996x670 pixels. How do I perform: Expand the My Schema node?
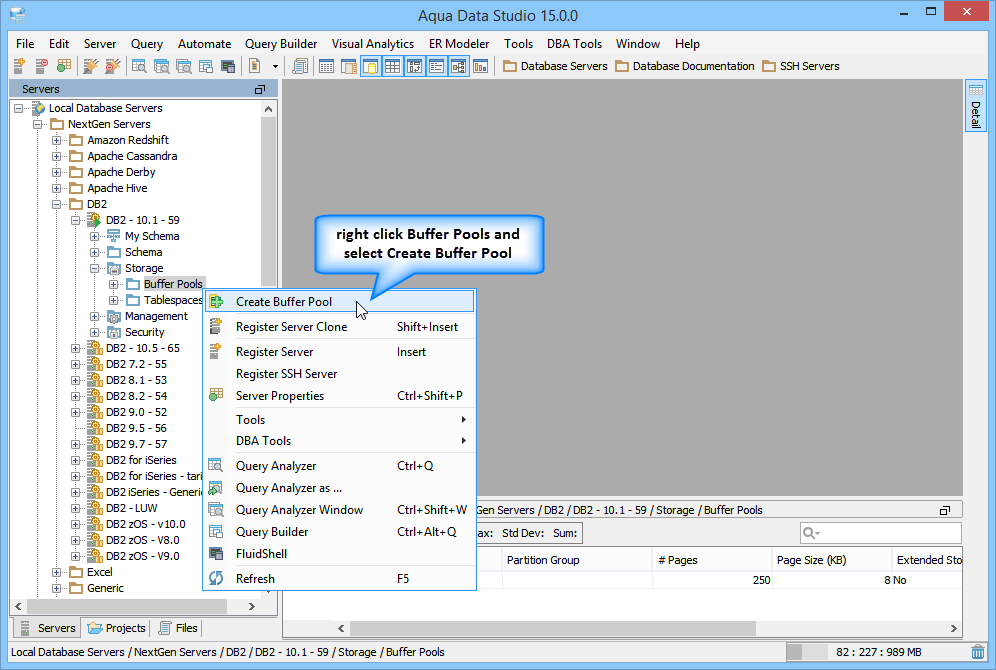click(x=95, y=236)
